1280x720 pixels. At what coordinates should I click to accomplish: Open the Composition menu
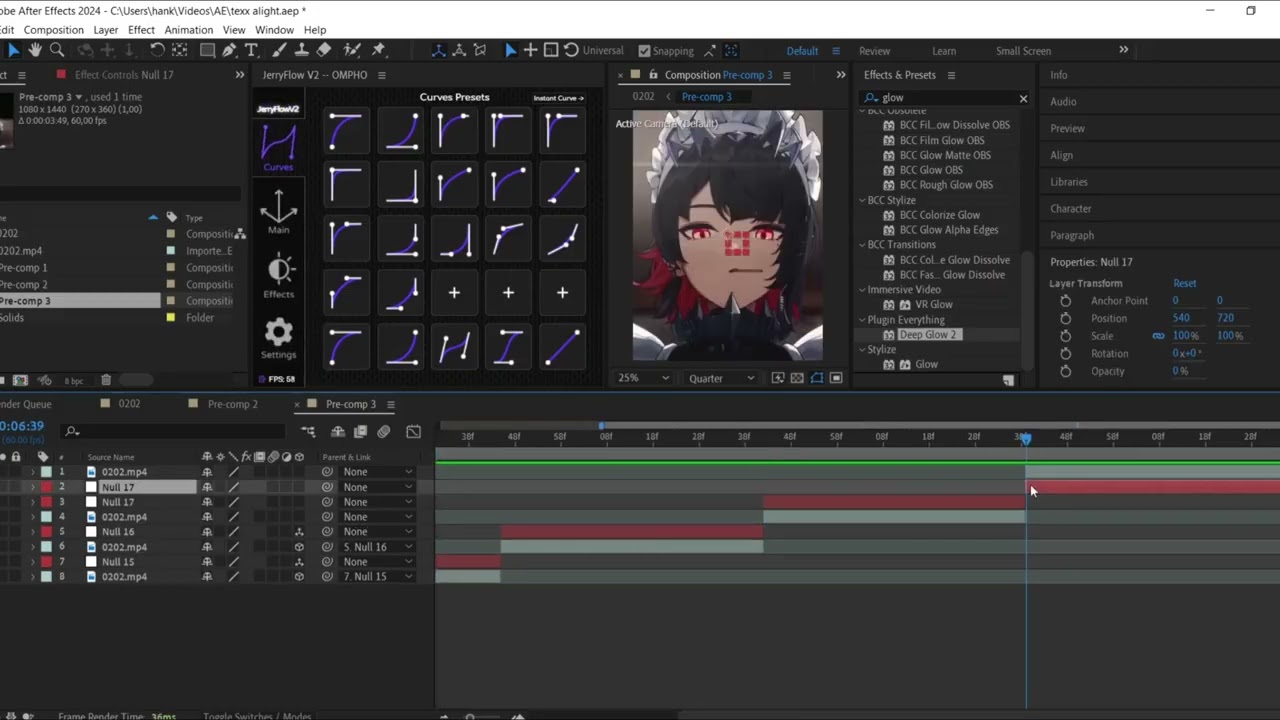pyautogui.click(x=54, y=30)
